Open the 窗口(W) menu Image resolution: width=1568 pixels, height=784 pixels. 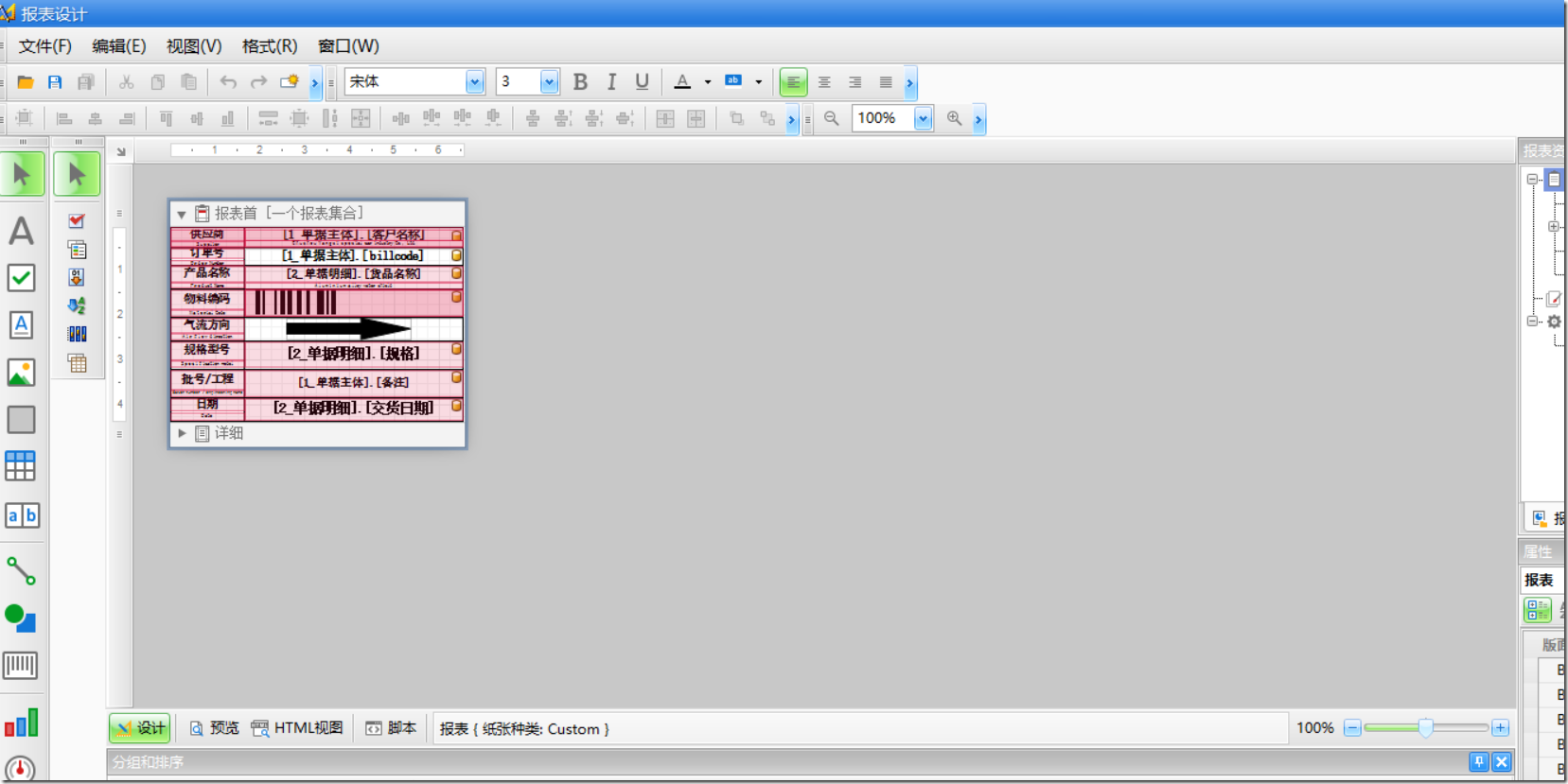(348, 46)
